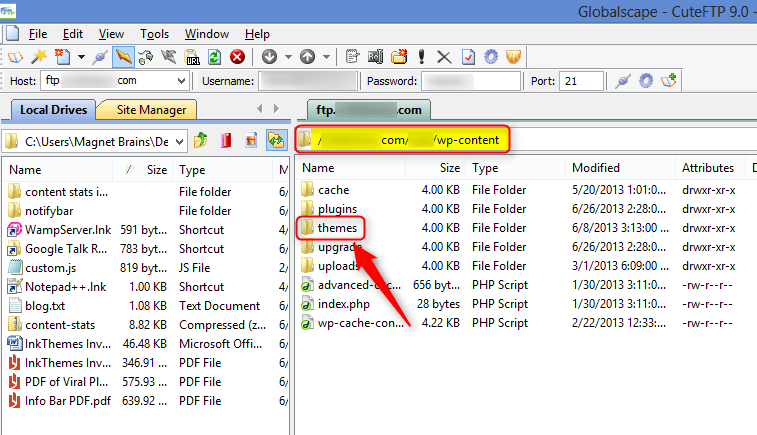Select custom.js in the local file list
757x435 pixels.
point(51,268)
